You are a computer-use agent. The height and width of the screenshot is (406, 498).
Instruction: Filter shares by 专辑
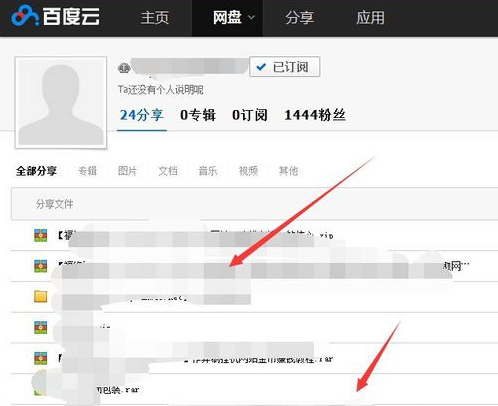tap(87, 171)
